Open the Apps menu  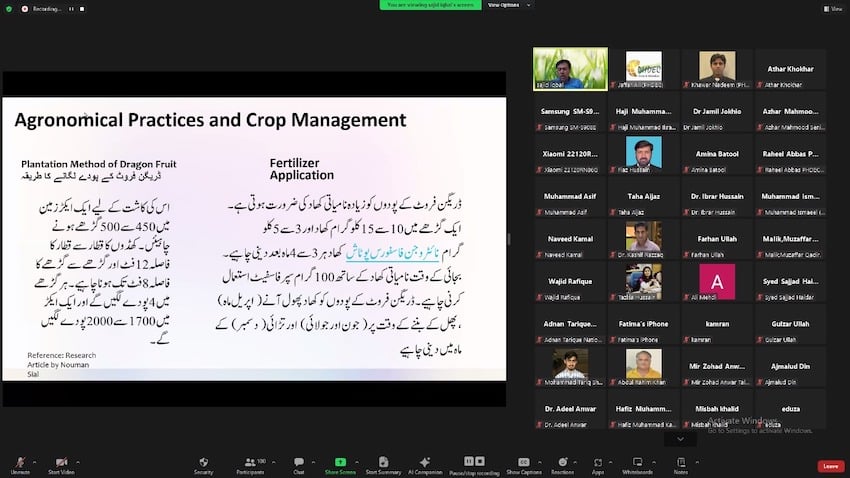(598, 464)
